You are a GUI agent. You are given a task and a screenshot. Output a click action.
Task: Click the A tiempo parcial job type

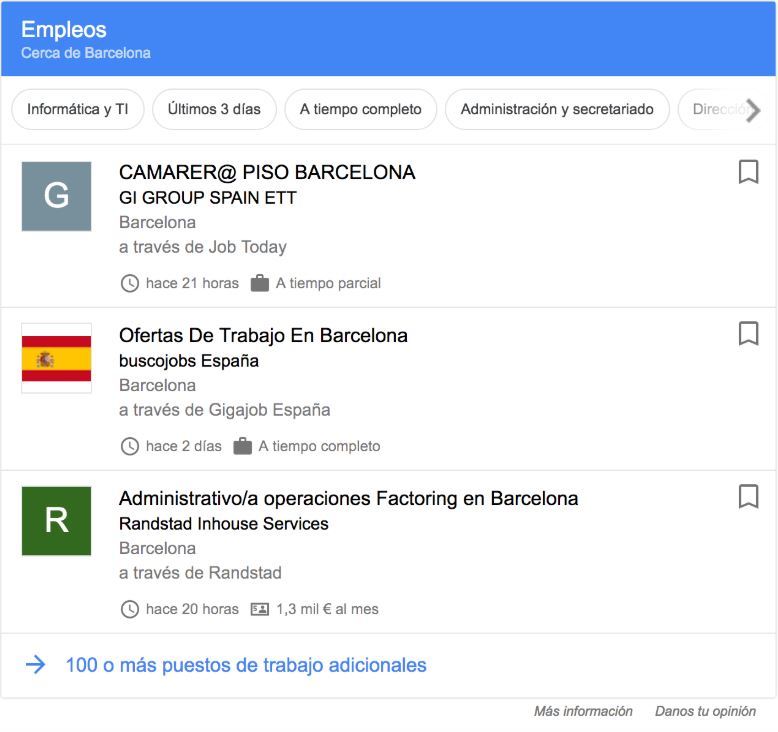pos(328,283)
